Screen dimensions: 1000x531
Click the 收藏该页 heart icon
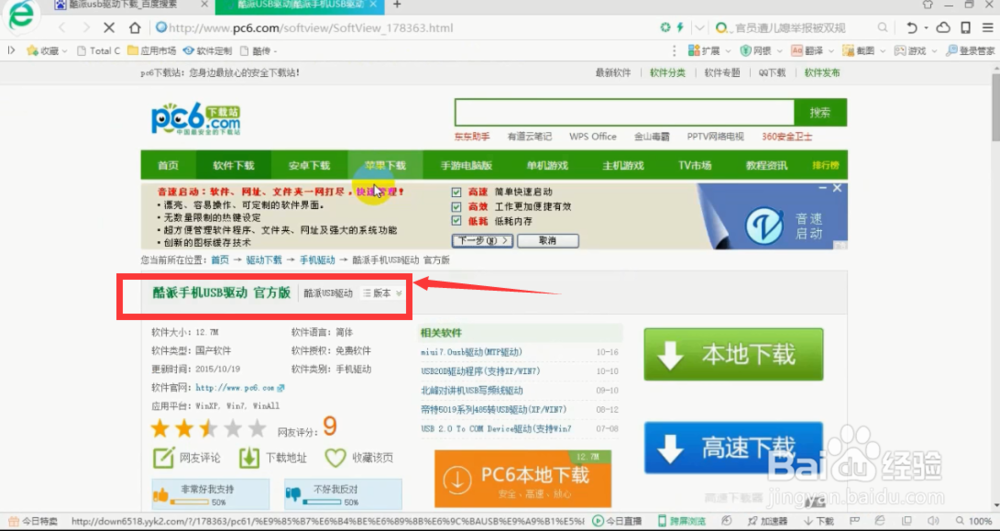coord(335,458)
